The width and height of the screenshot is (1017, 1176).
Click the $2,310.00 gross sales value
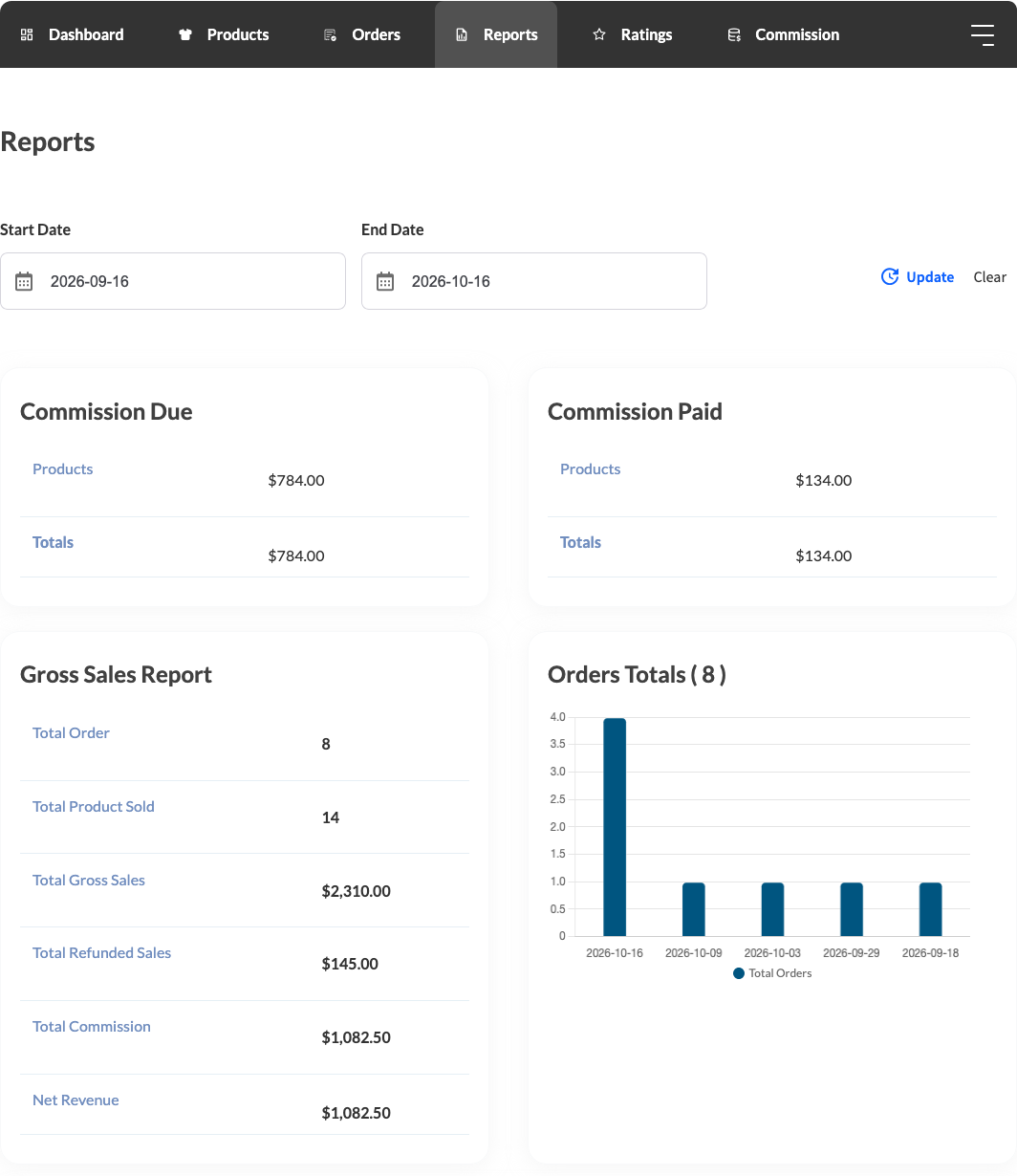tap(357, 891)
